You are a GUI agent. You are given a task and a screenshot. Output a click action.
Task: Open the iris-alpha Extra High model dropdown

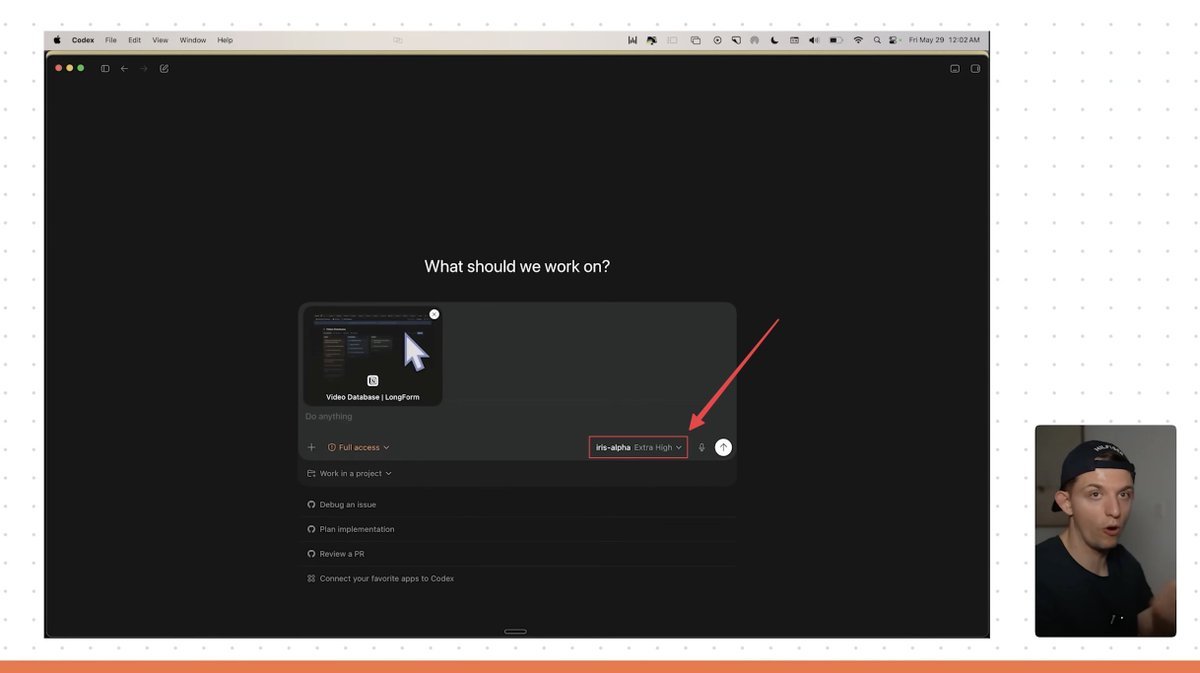[x=638, y=447]
